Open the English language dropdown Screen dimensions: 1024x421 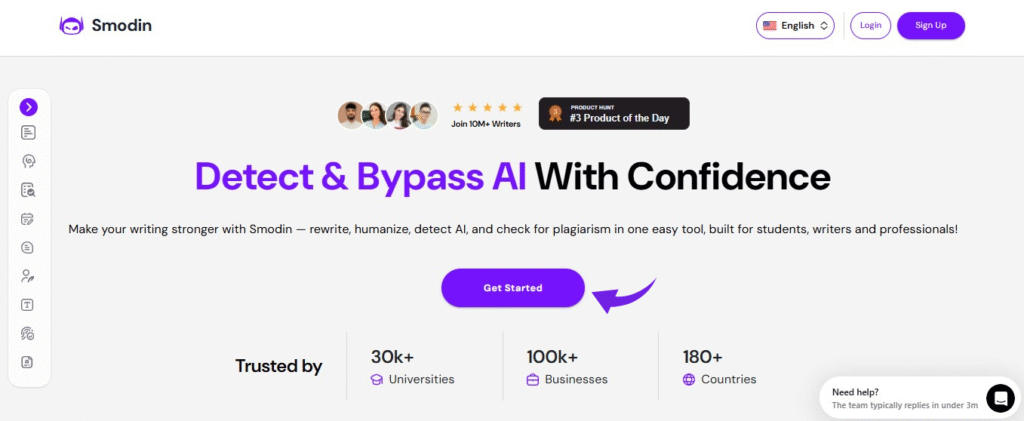795,26
